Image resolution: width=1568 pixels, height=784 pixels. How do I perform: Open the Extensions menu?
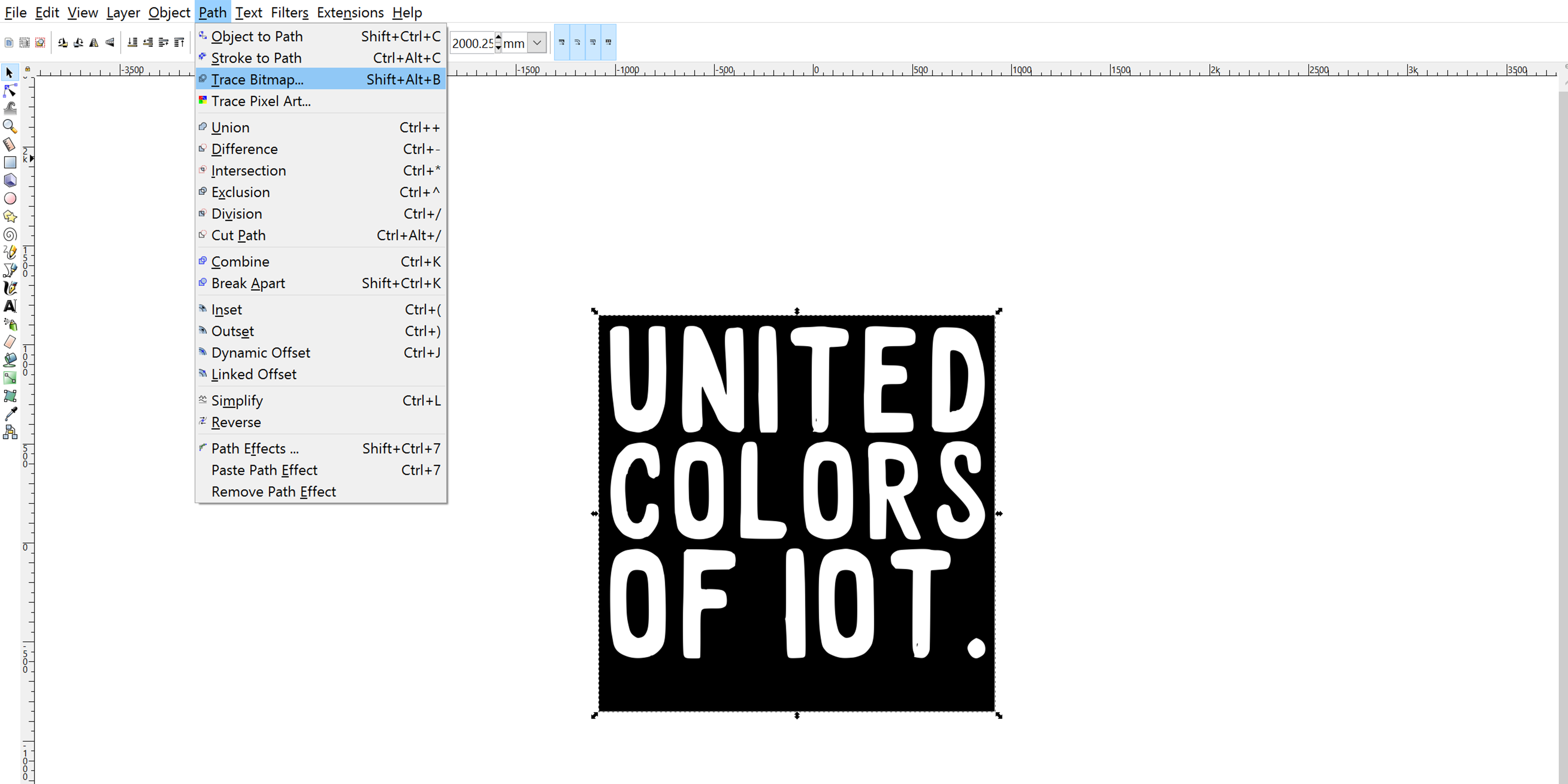coord(350,12)
